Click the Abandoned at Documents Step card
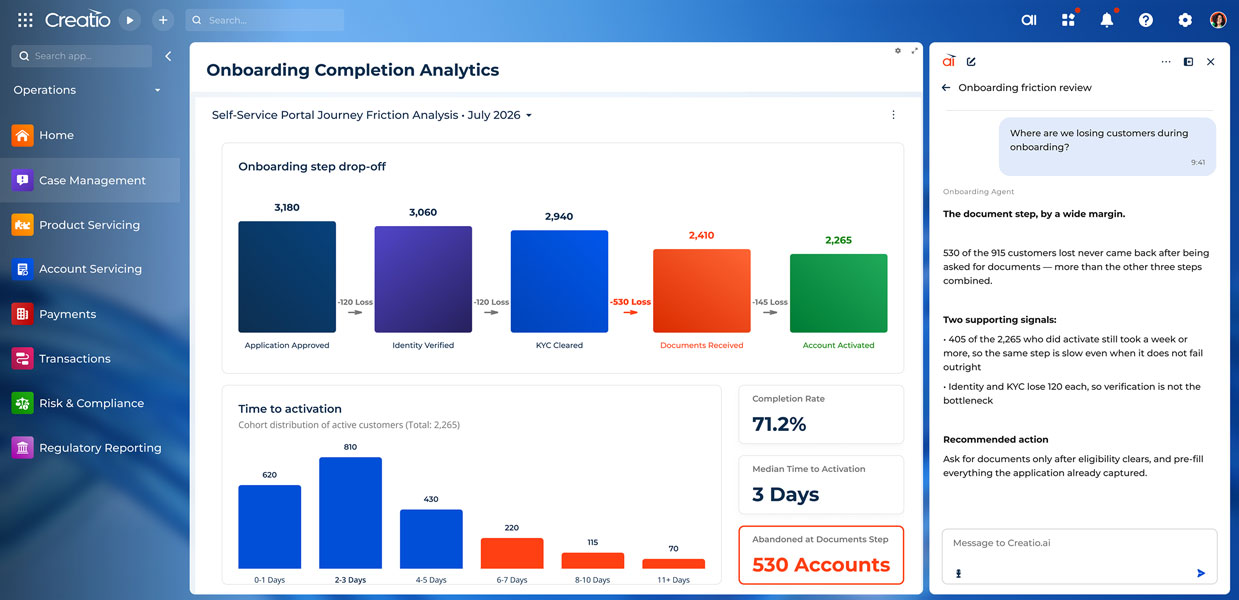 click(821, 555)
